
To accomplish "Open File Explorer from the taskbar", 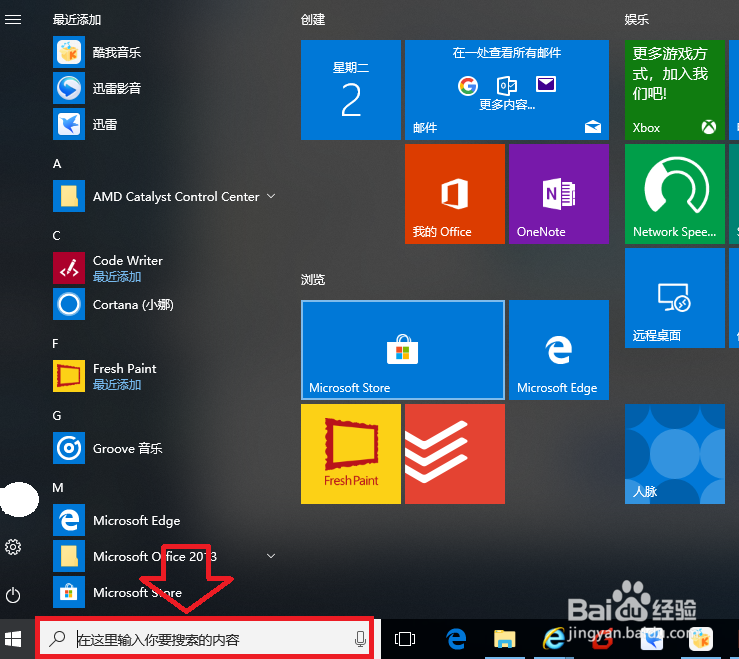I will tap(504, 639).
